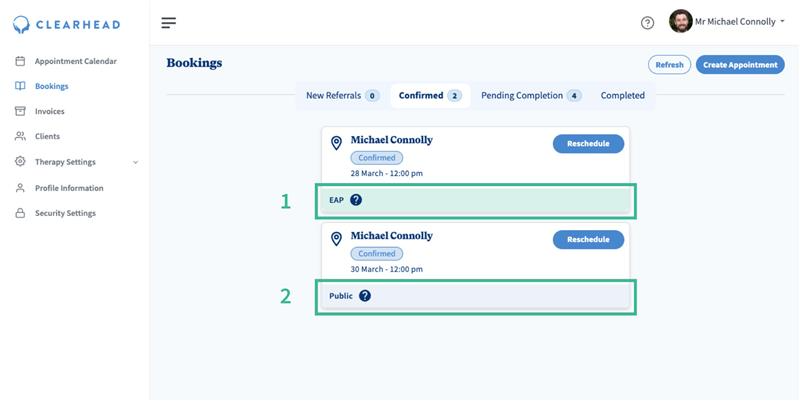Image resolution: width=800 pixels, height=401 pixels.
Task: Click the Appointment Calendar sidebar icon
Action: (20, 61)
